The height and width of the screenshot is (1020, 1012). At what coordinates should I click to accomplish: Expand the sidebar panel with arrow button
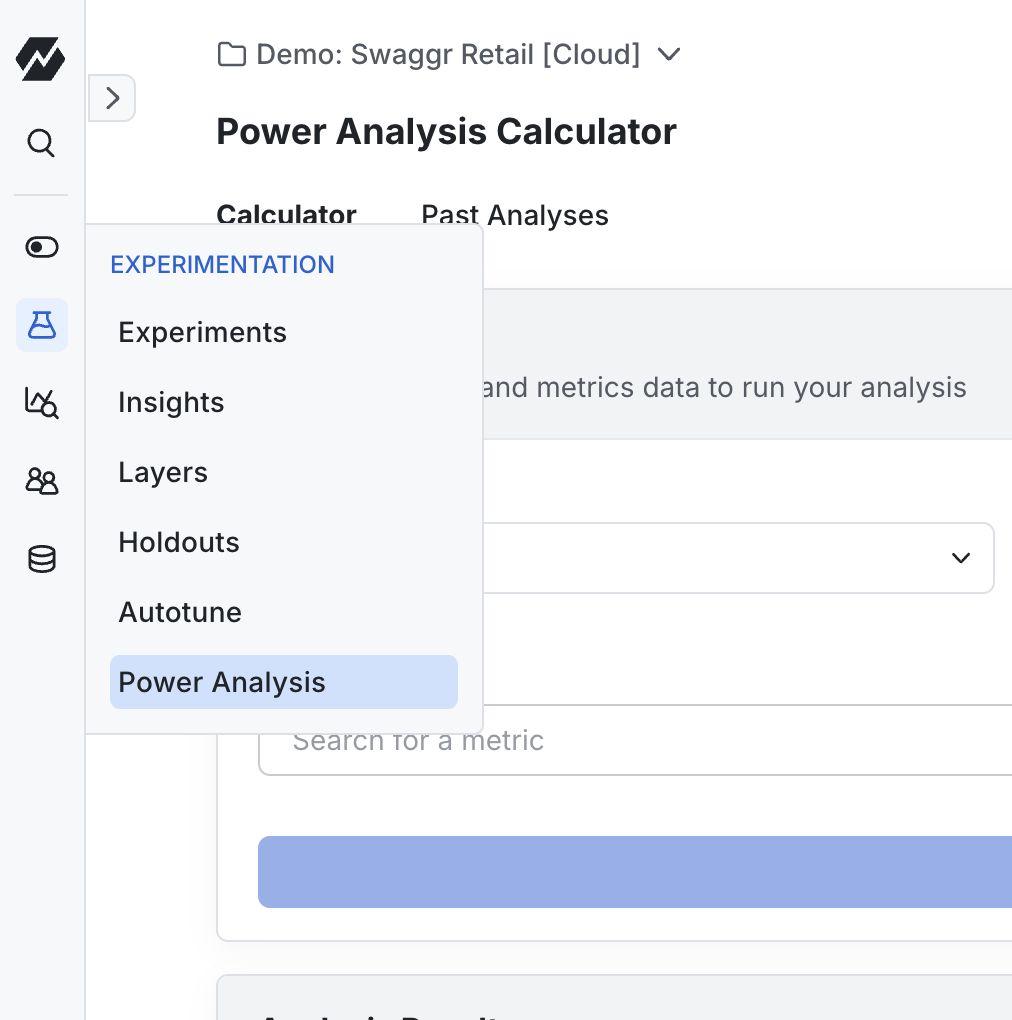pyautogui.click(x=112, y=98)
